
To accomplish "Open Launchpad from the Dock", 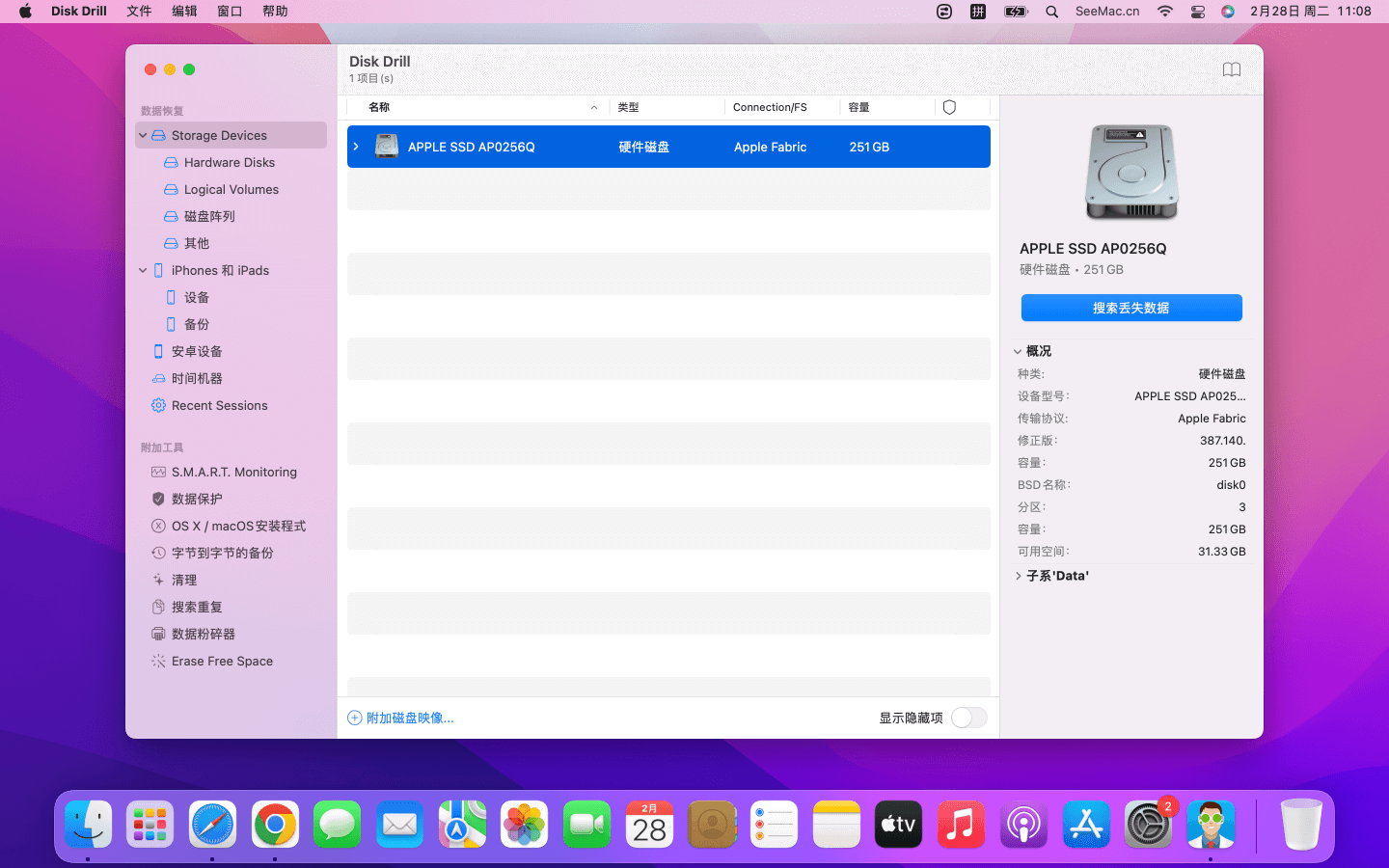I will 150,825.
